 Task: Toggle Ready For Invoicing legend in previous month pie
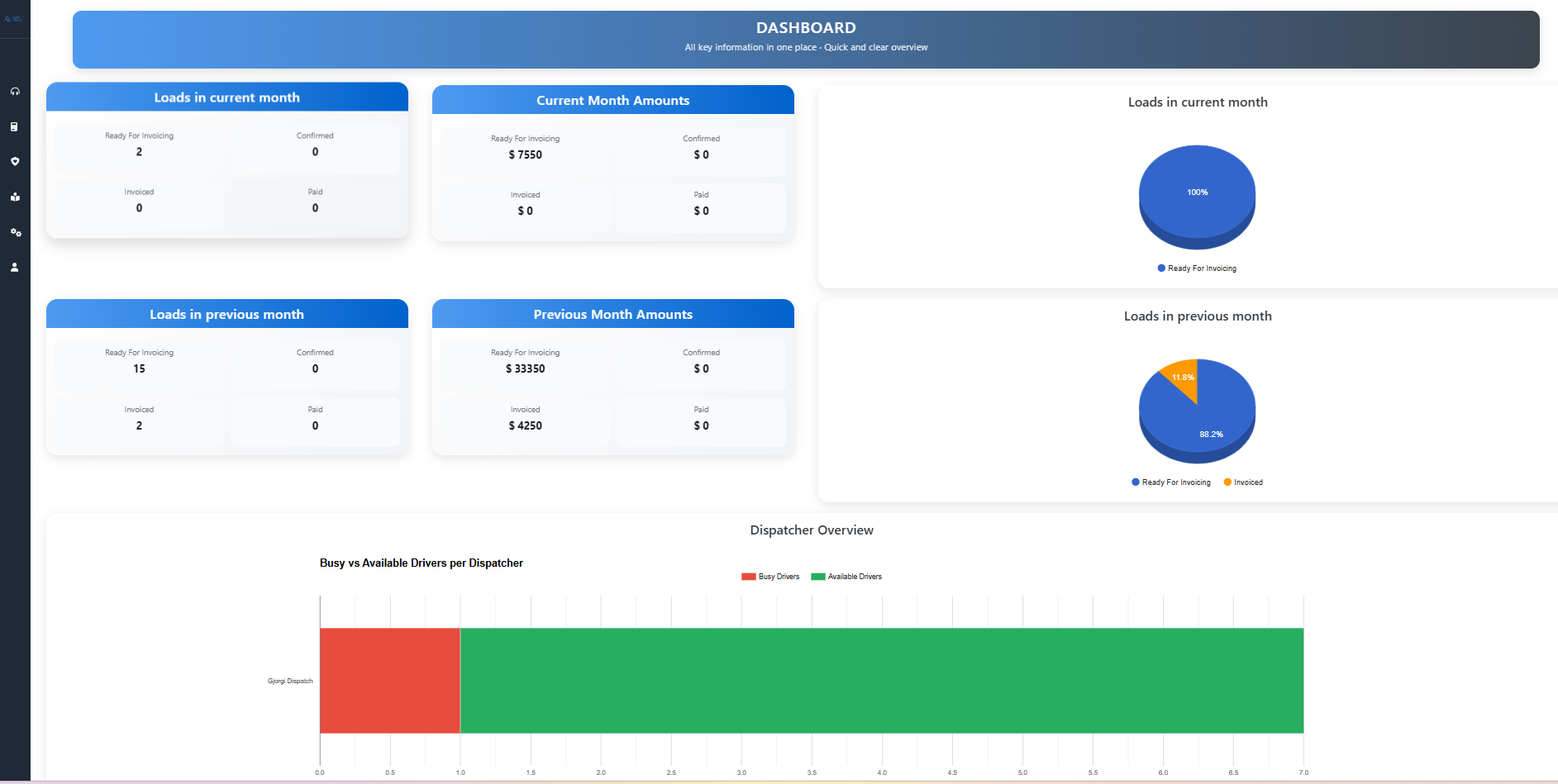1170,482
